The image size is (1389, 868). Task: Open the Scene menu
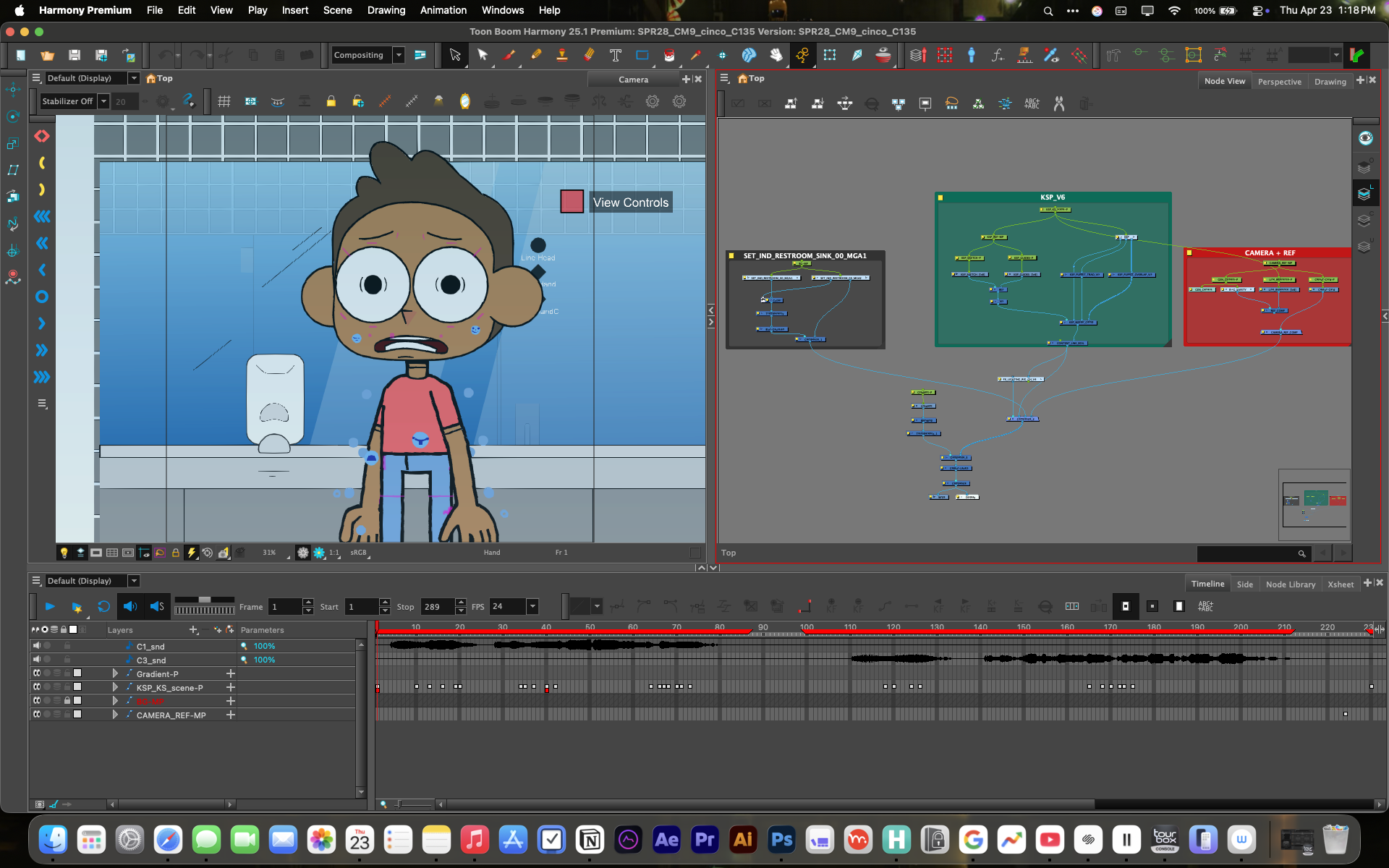point(337,10)
